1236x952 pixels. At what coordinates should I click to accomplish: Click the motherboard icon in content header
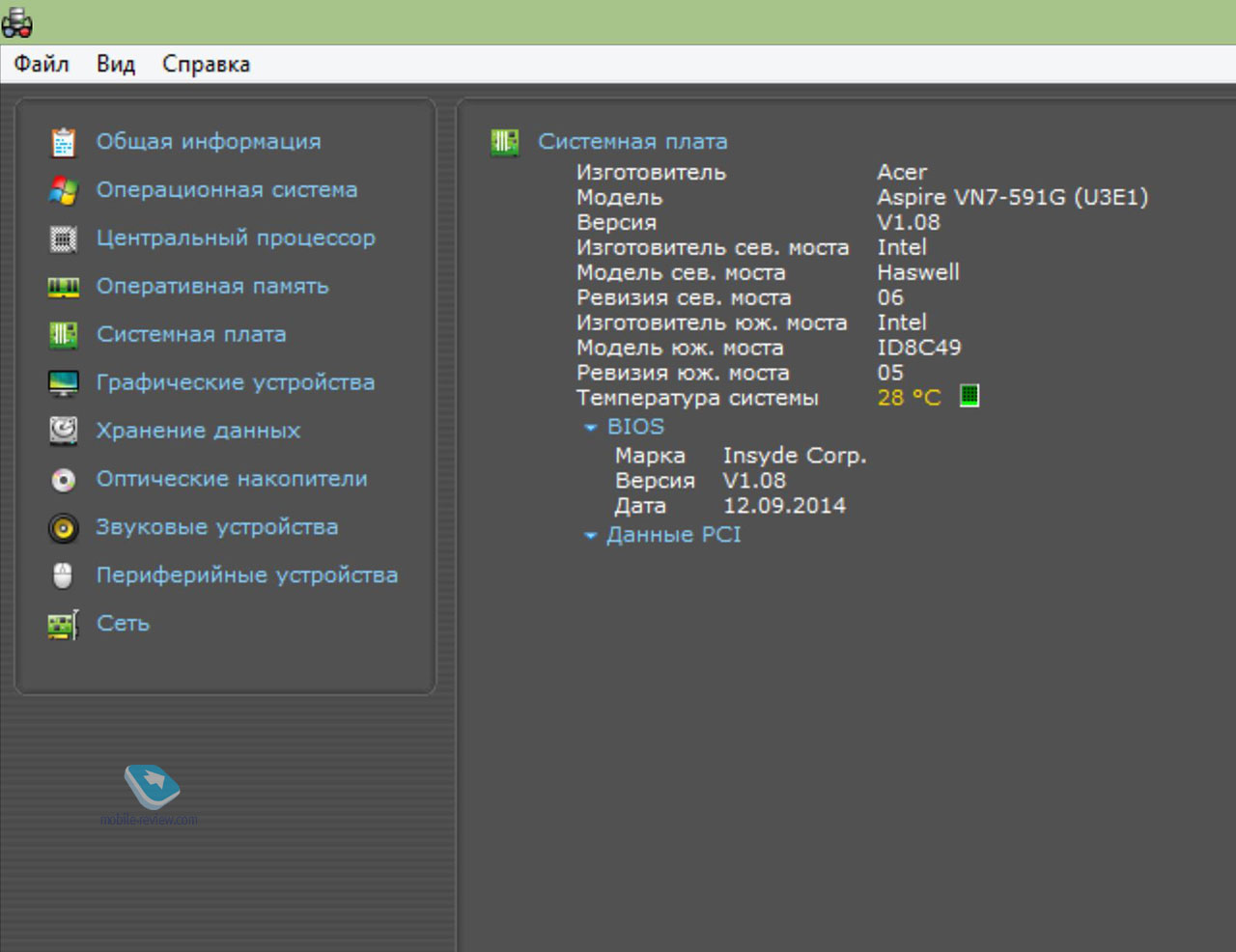[505, 142]
